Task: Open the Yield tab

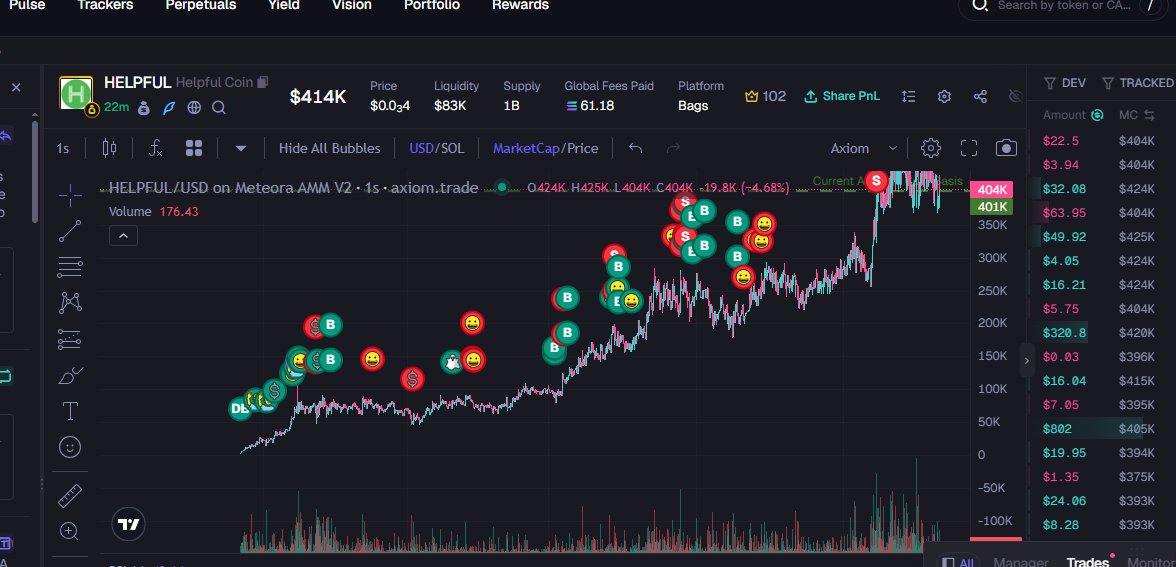Action: (284, 5)
